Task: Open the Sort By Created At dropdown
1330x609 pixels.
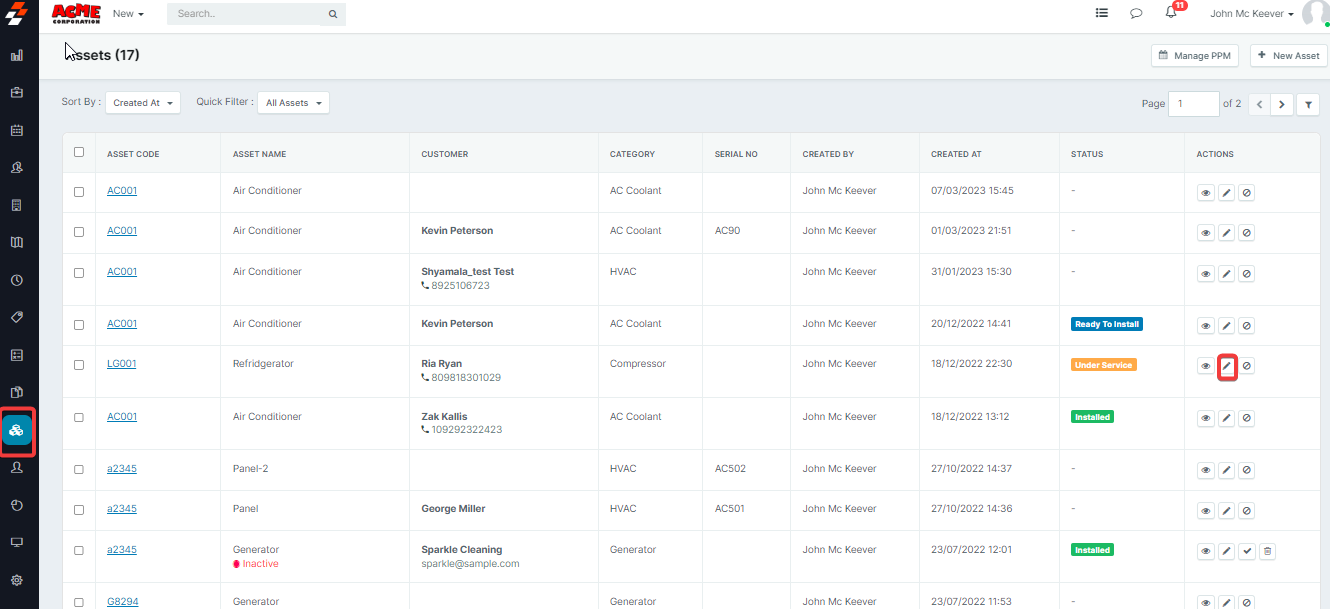Action: 143,103
